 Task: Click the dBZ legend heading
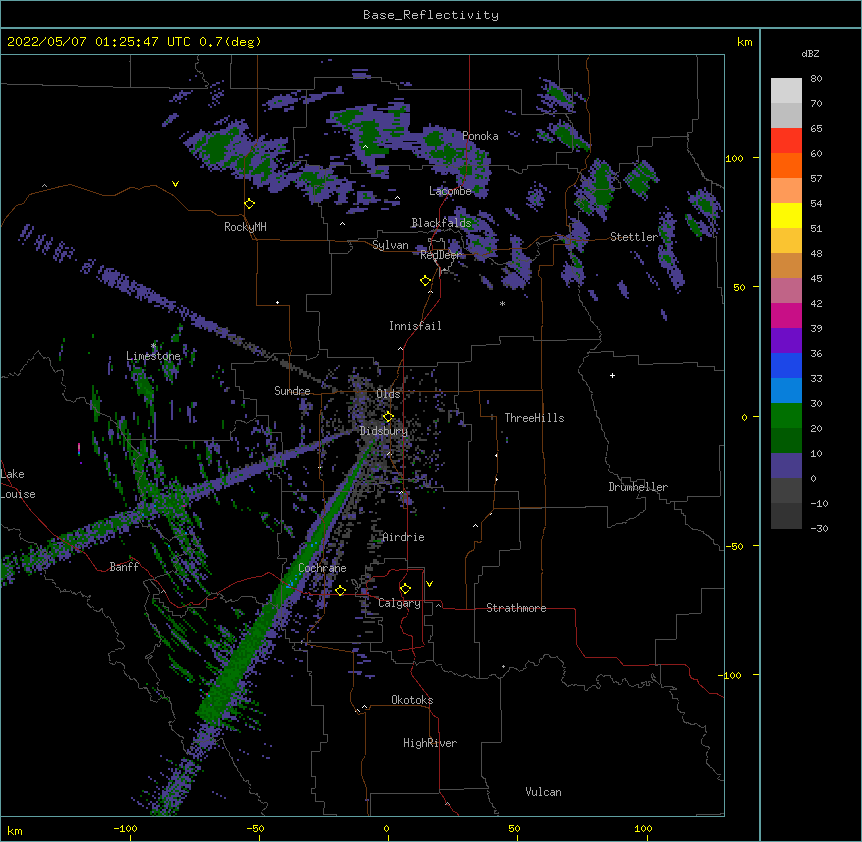[x=810, y=53]
